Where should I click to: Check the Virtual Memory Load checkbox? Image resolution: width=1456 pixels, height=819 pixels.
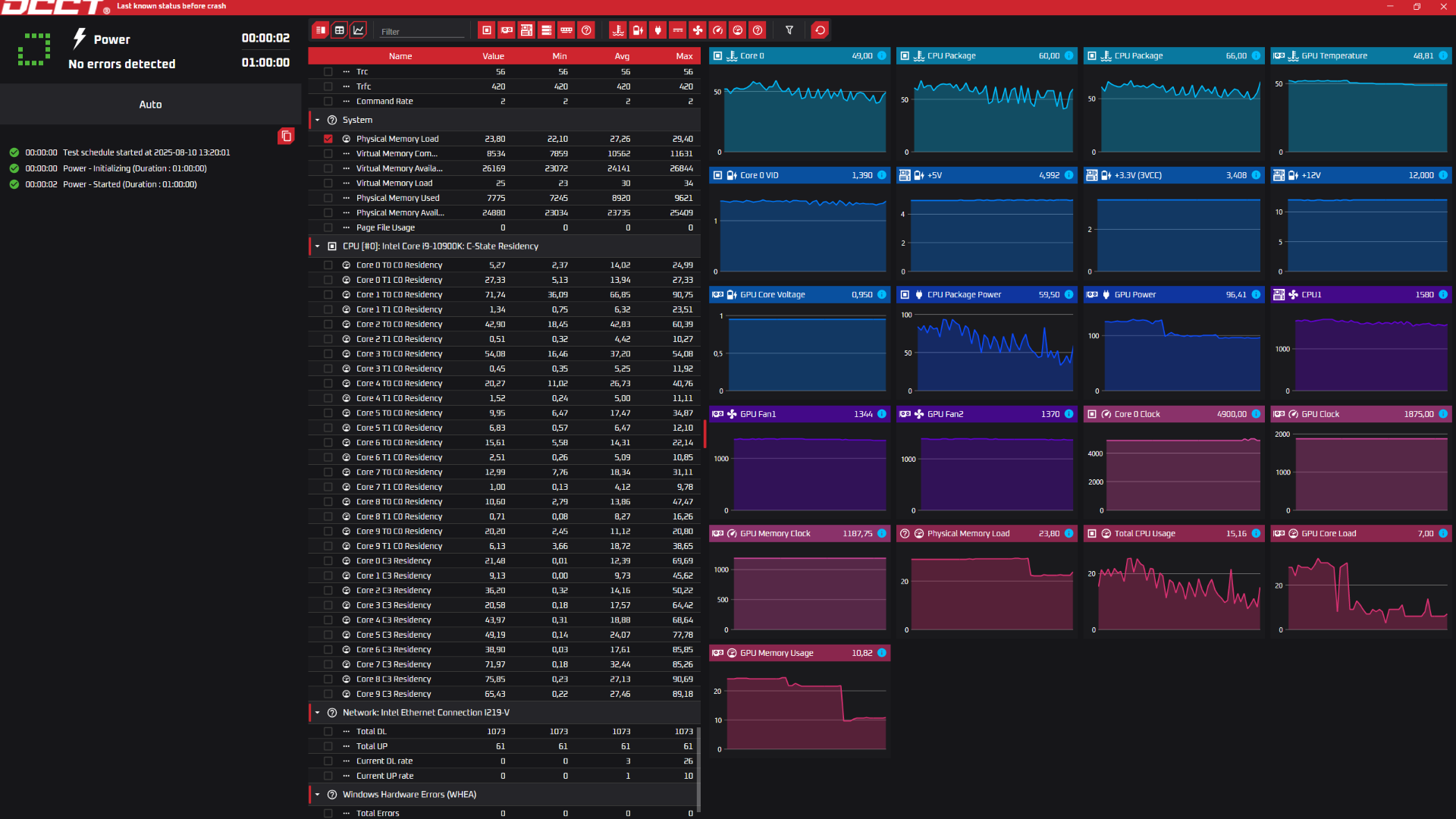coord(328,184)
